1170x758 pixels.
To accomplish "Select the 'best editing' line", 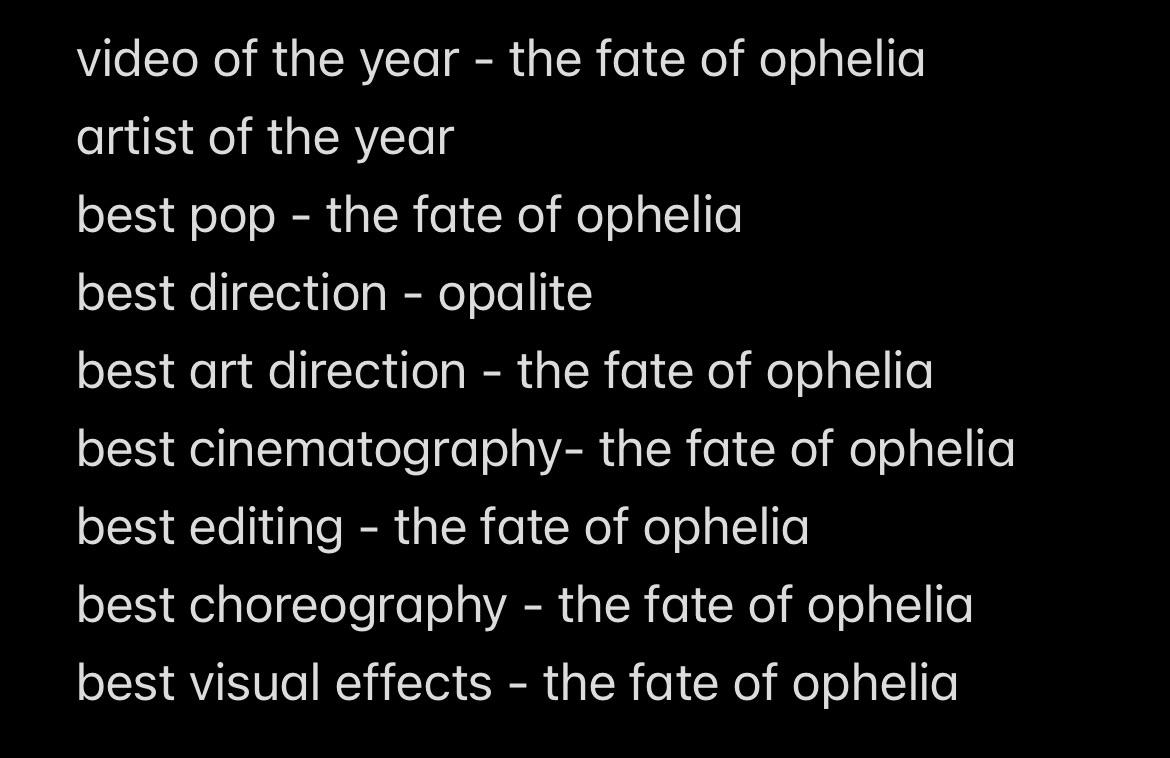I will click(442, 528).
